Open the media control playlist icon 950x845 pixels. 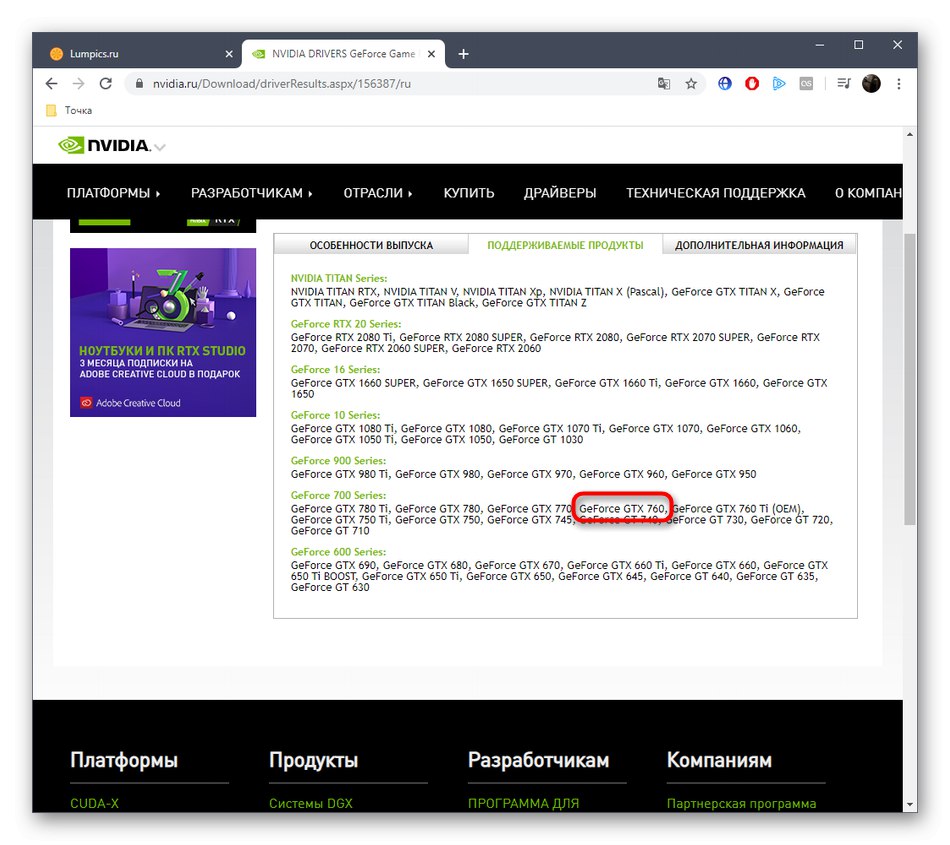(x=844, y=84)
